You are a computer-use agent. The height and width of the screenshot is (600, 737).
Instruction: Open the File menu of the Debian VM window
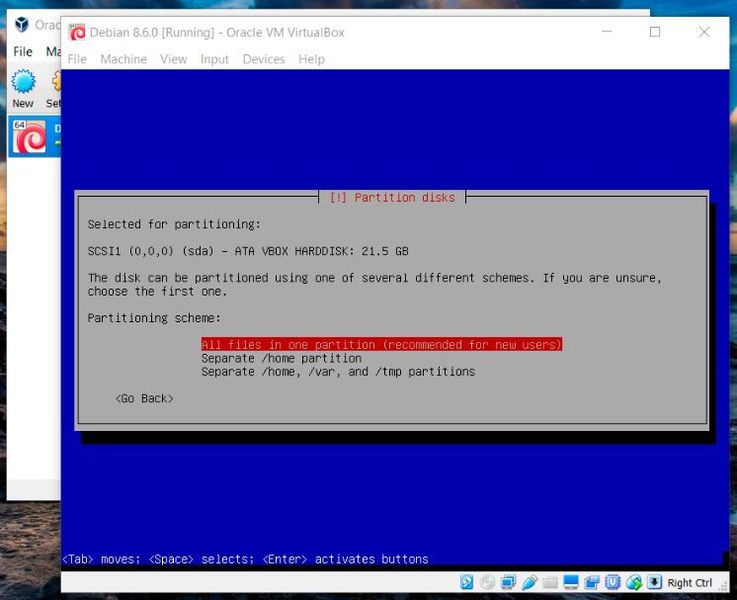77,59
